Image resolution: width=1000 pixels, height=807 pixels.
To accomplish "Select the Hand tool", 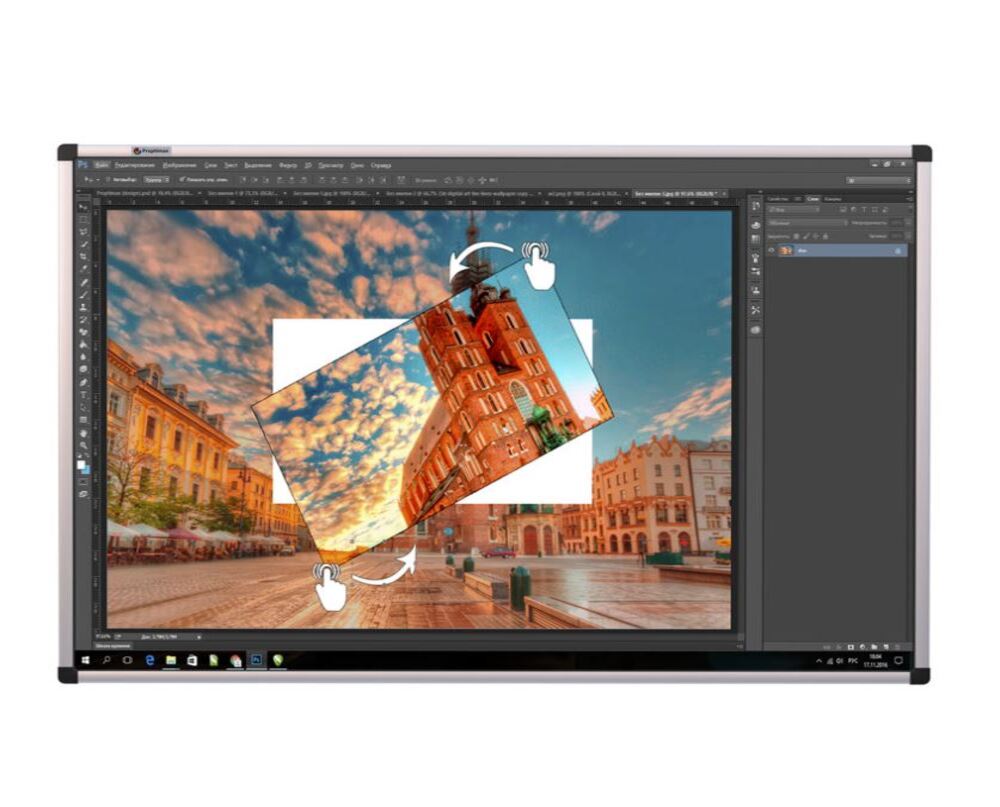I will click(x=84, y=434).
